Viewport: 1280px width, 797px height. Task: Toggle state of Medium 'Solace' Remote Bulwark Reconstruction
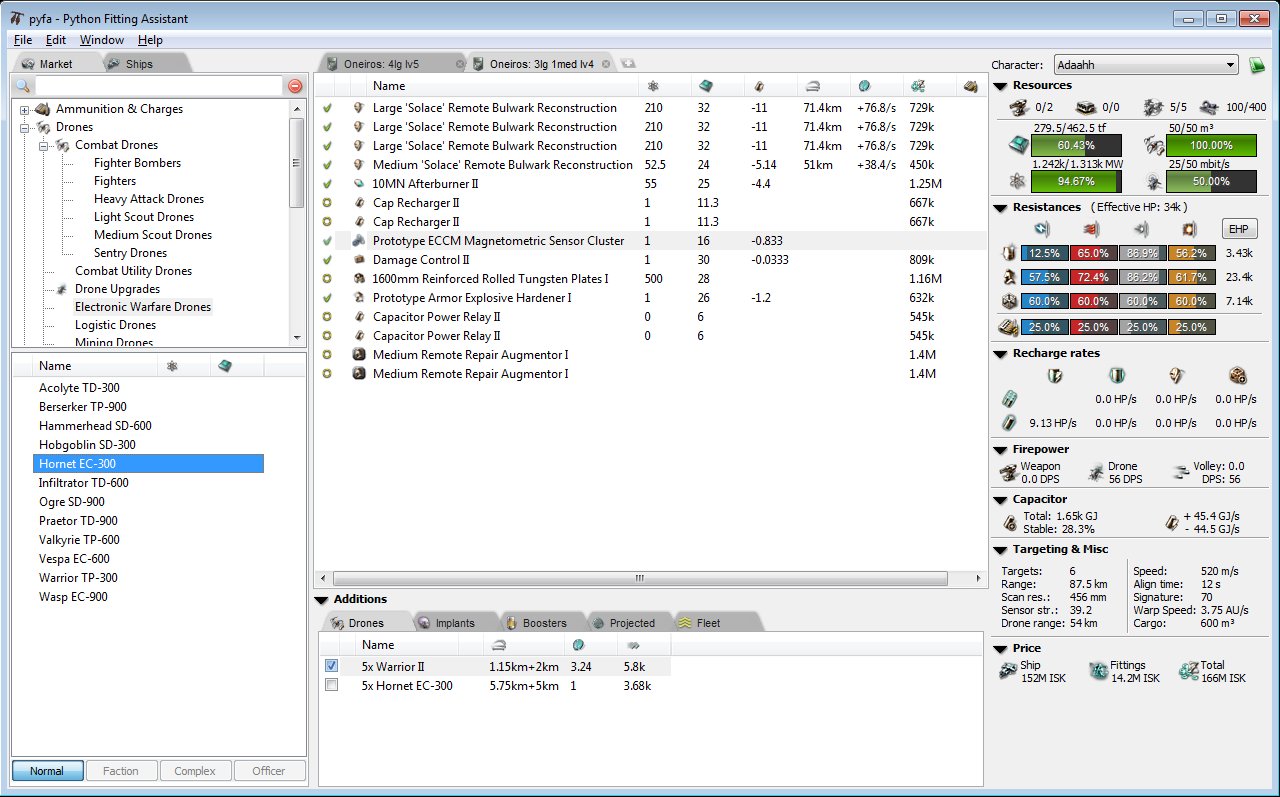tap(327, 165)
